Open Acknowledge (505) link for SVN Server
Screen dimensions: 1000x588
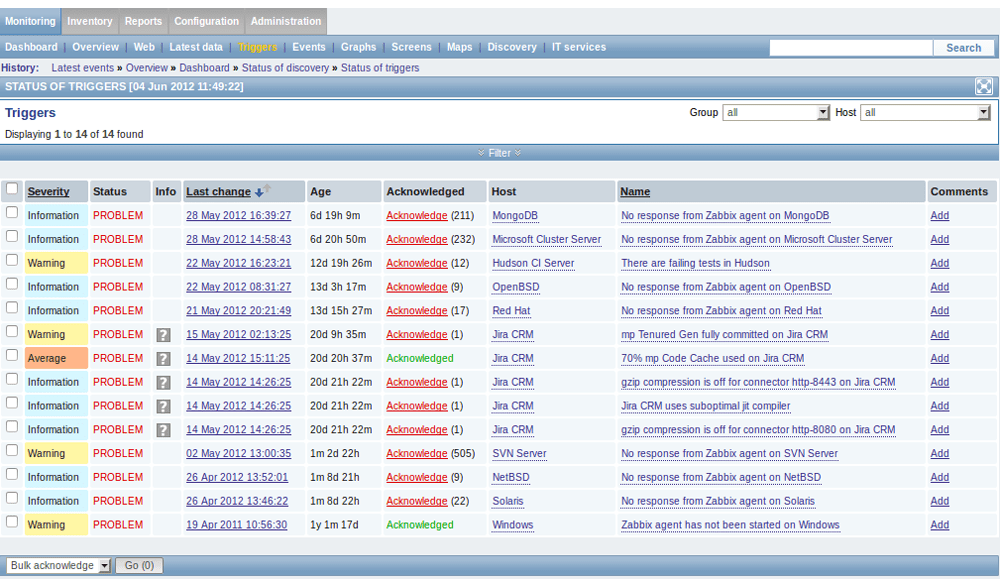[x=416, y=453]
